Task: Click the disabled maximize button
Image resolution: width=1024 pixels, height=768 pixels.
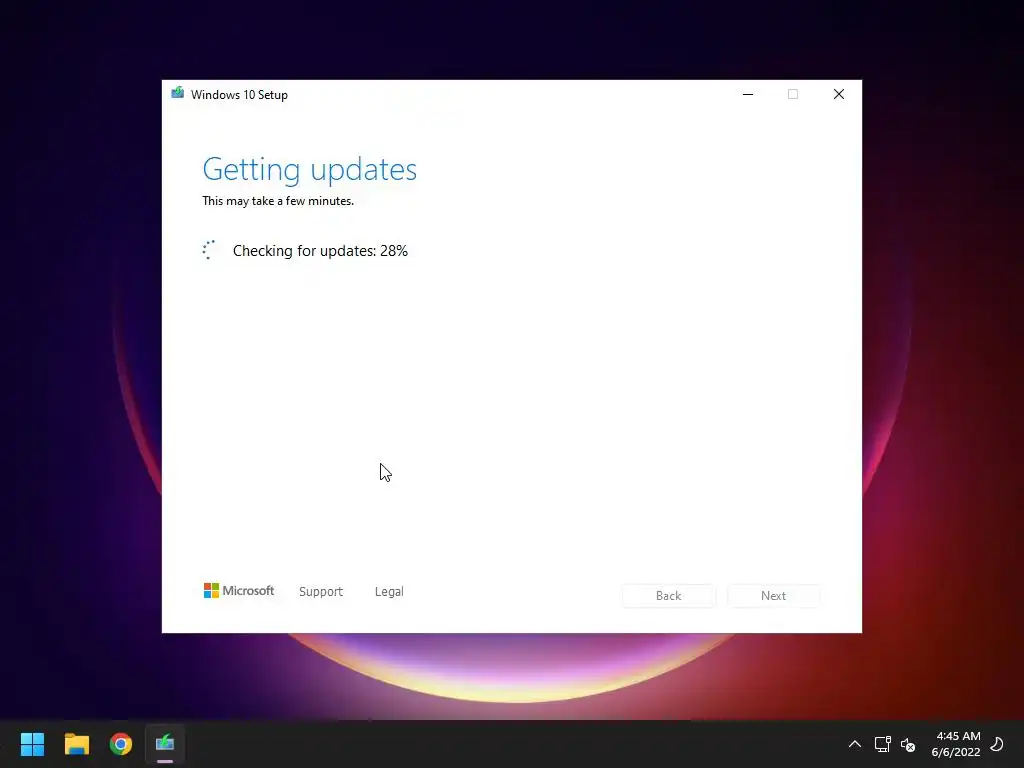Action: coord(793,94)
